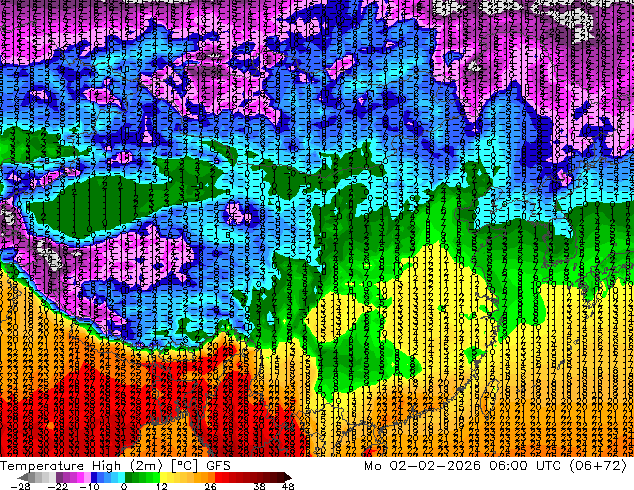The width and height of the screenshot is (634, 490).
Task: Click the right dark arrow end of color scale
Action: point(287,477)
